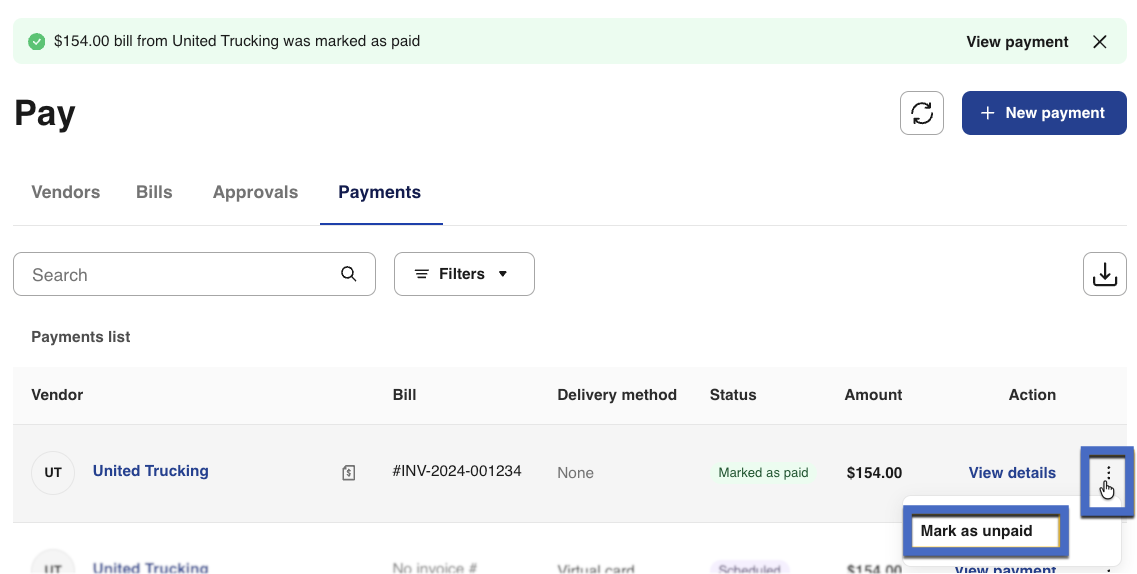This screenshot has height=574, width=1137.
Task: Click View payment in the banner
Action: (x=1017, y=42)
